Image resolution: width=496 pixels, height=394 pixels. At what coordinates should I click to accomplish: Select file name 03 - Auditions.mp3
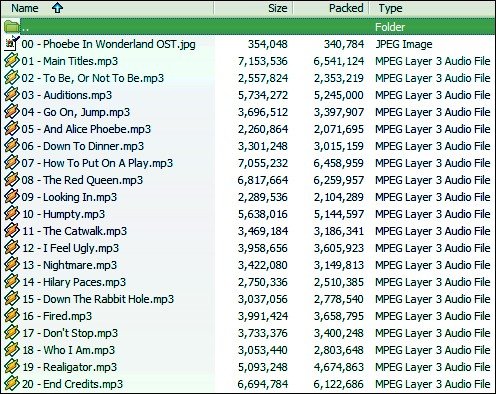[67, 95]
